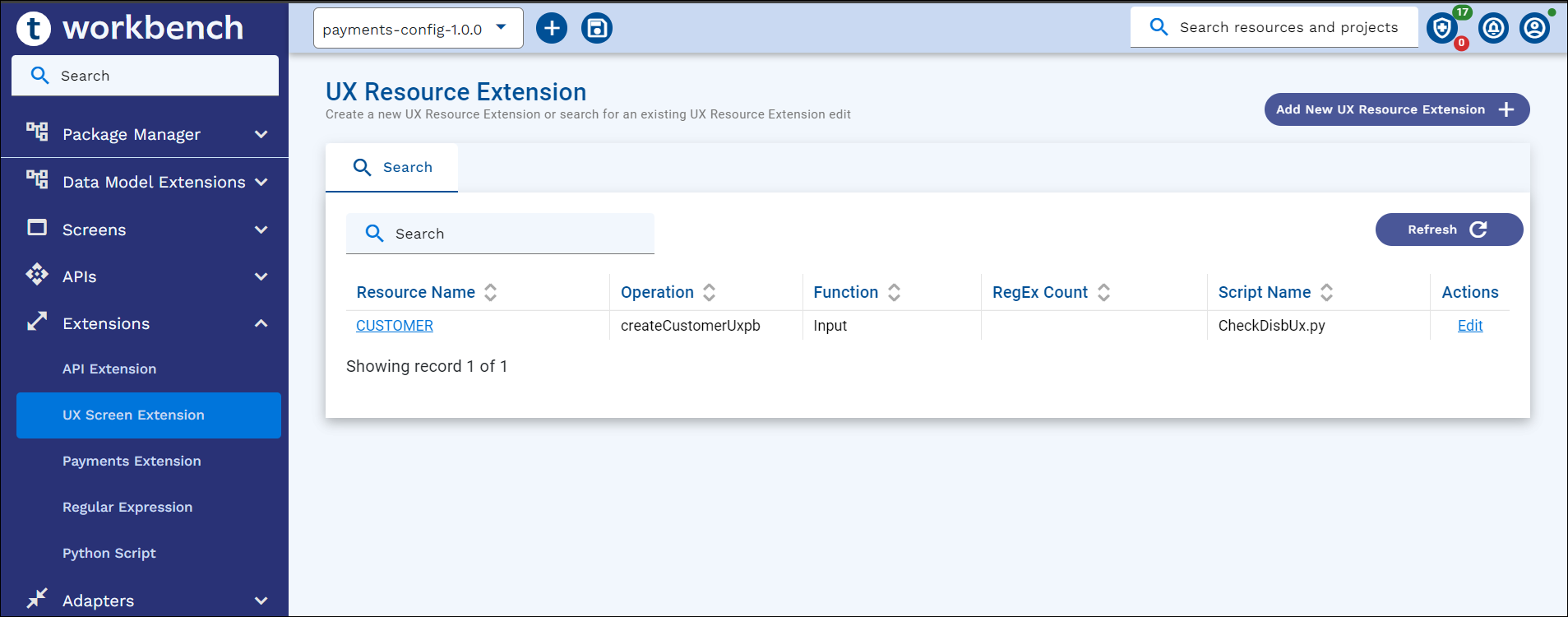Open API Extension menu item
This screenshot has width=1568, height=617.
(x=109, y=369)
